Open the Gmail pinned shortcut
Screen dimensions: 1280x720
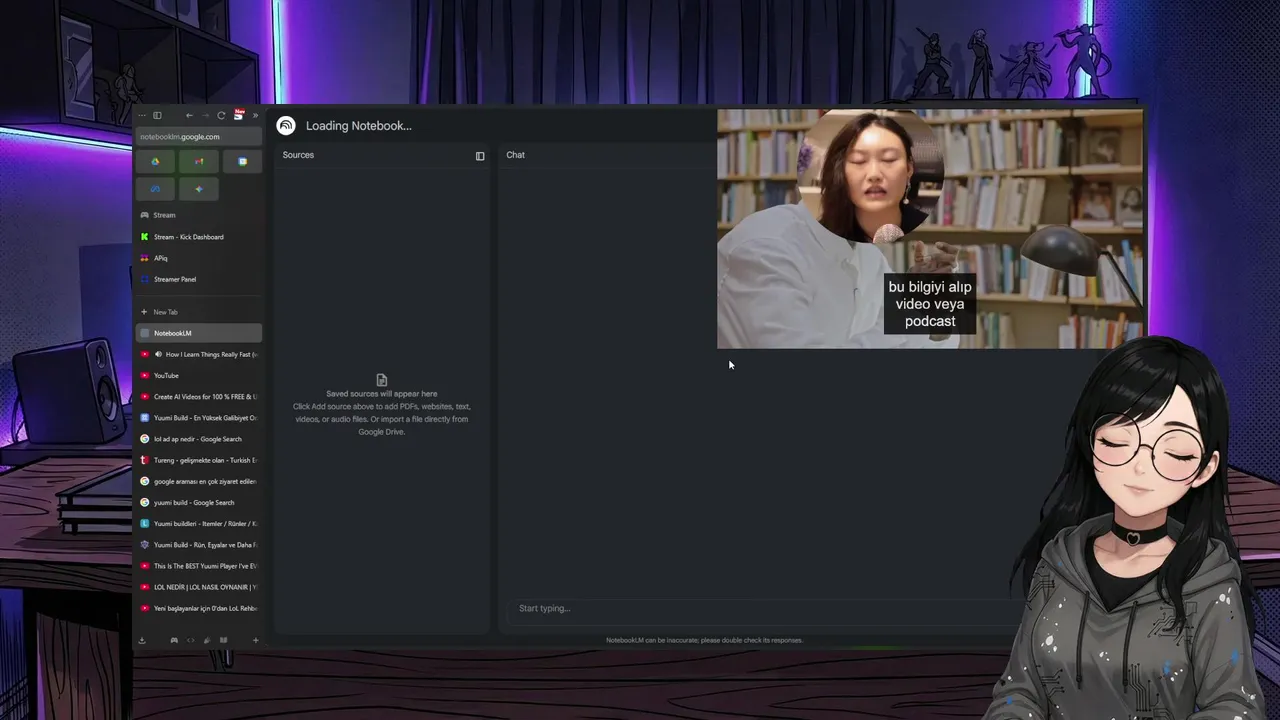coord(199,161)
